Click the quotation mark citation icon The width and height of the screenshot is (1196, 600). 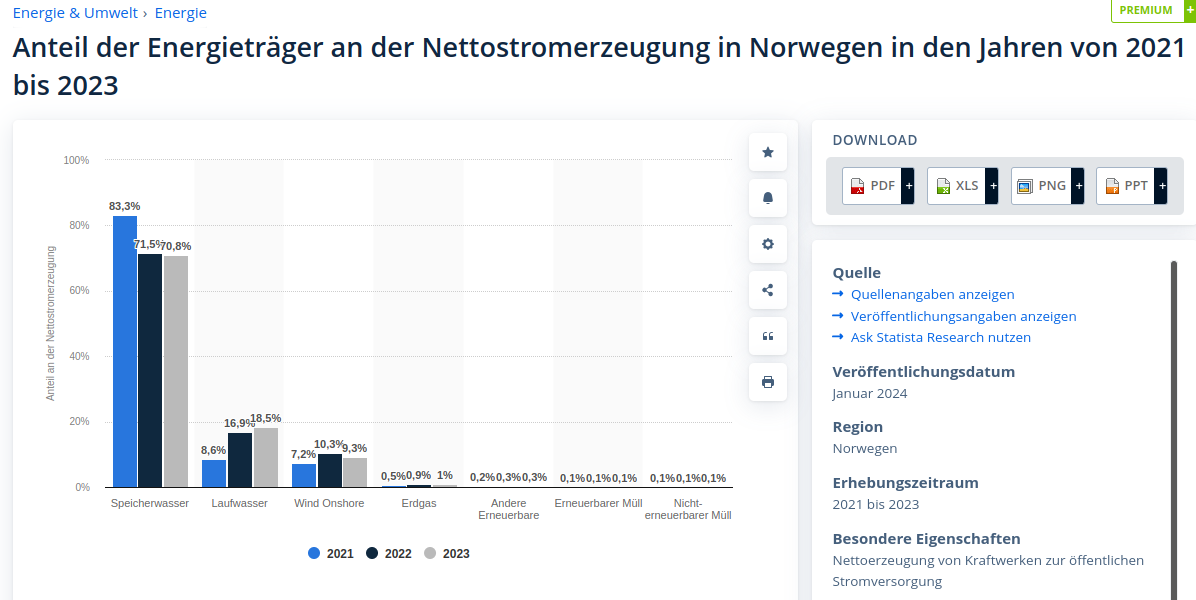pos(768,336)
